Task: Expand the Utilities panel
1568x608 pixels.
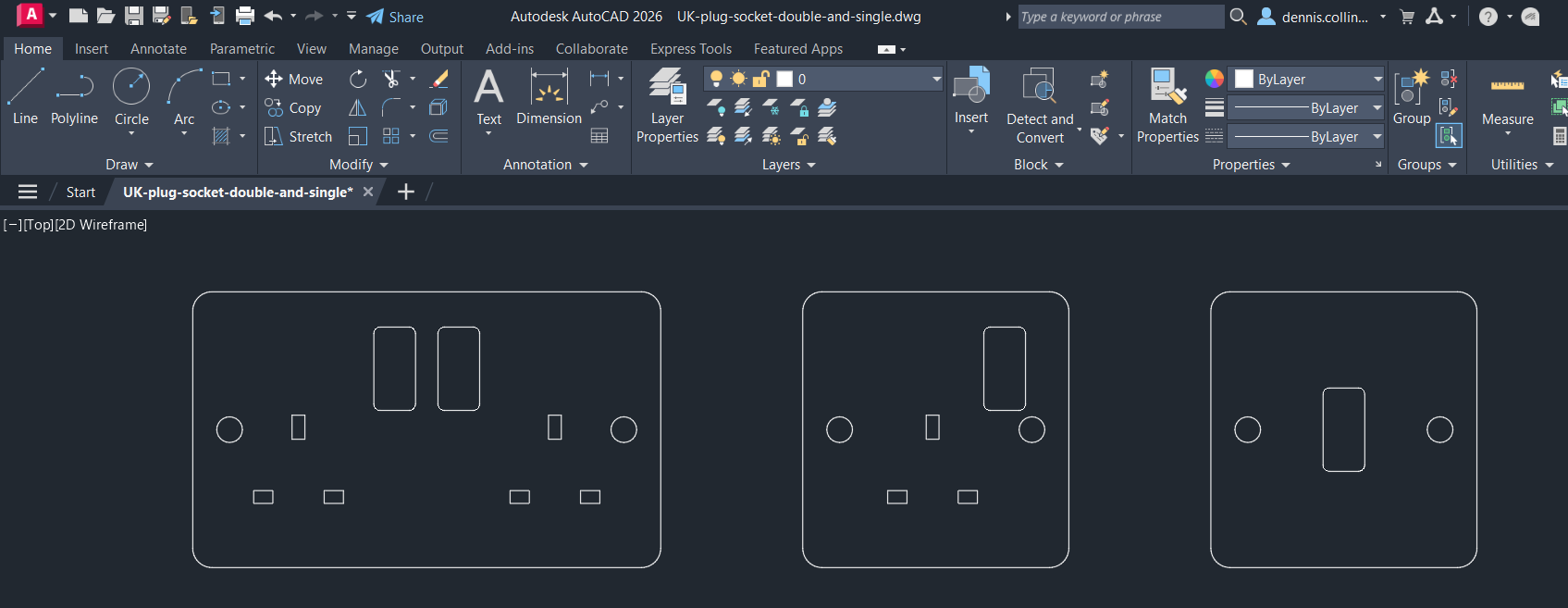Action: pyautogui.click(x=1522, y=165)
